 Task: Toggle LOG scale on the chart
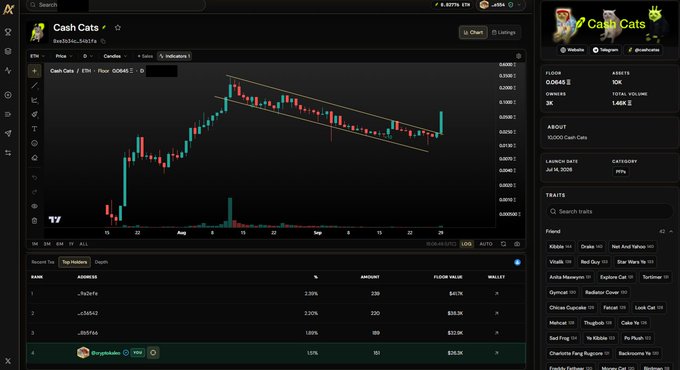[467, 244]
